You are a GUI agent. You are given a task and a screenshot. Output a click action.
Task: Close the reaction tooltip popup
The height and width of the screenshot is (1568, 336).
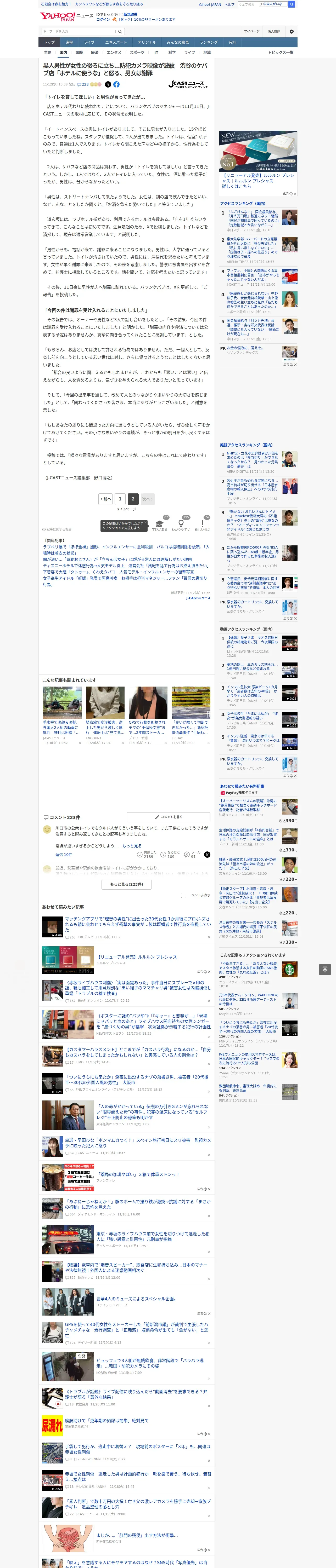point(146,522)
